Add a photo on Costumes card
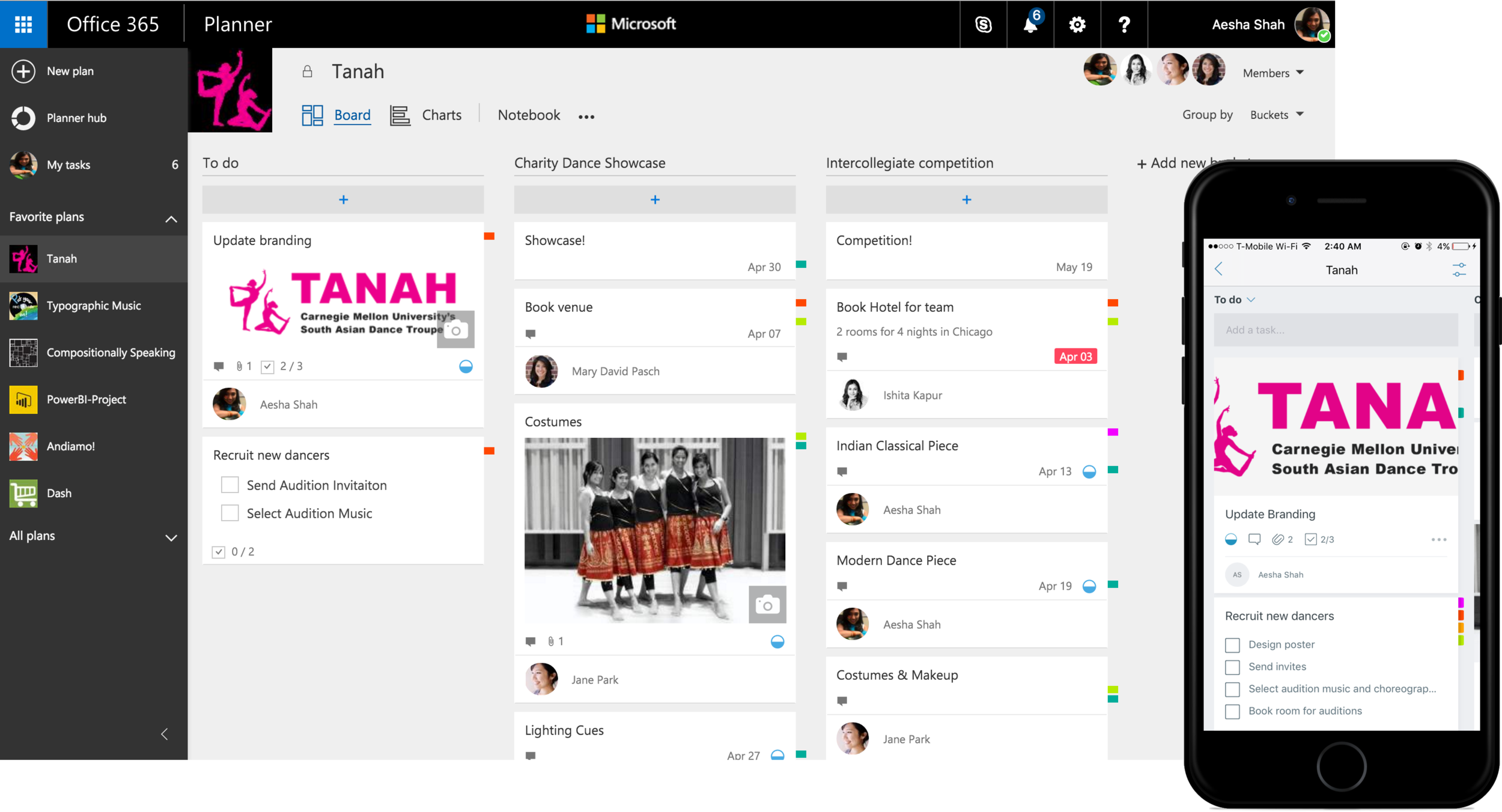Screen dimensions: 1502x812 click(x=767, y=604)
